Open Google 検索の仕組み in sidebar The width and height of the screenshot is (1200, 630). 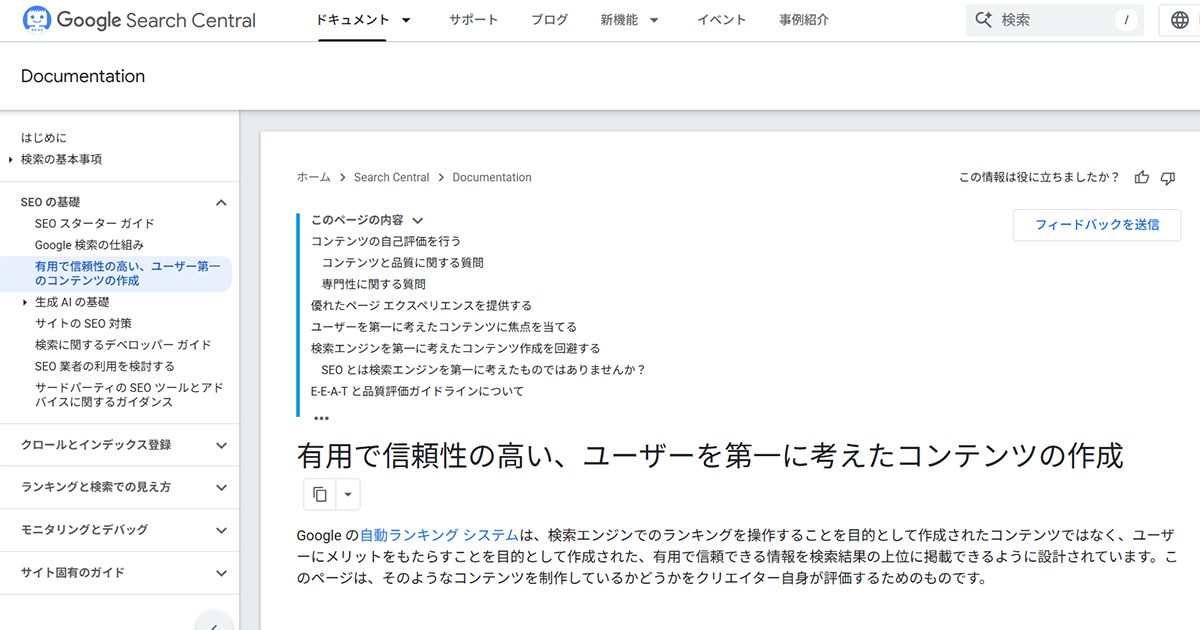point(90,245)
